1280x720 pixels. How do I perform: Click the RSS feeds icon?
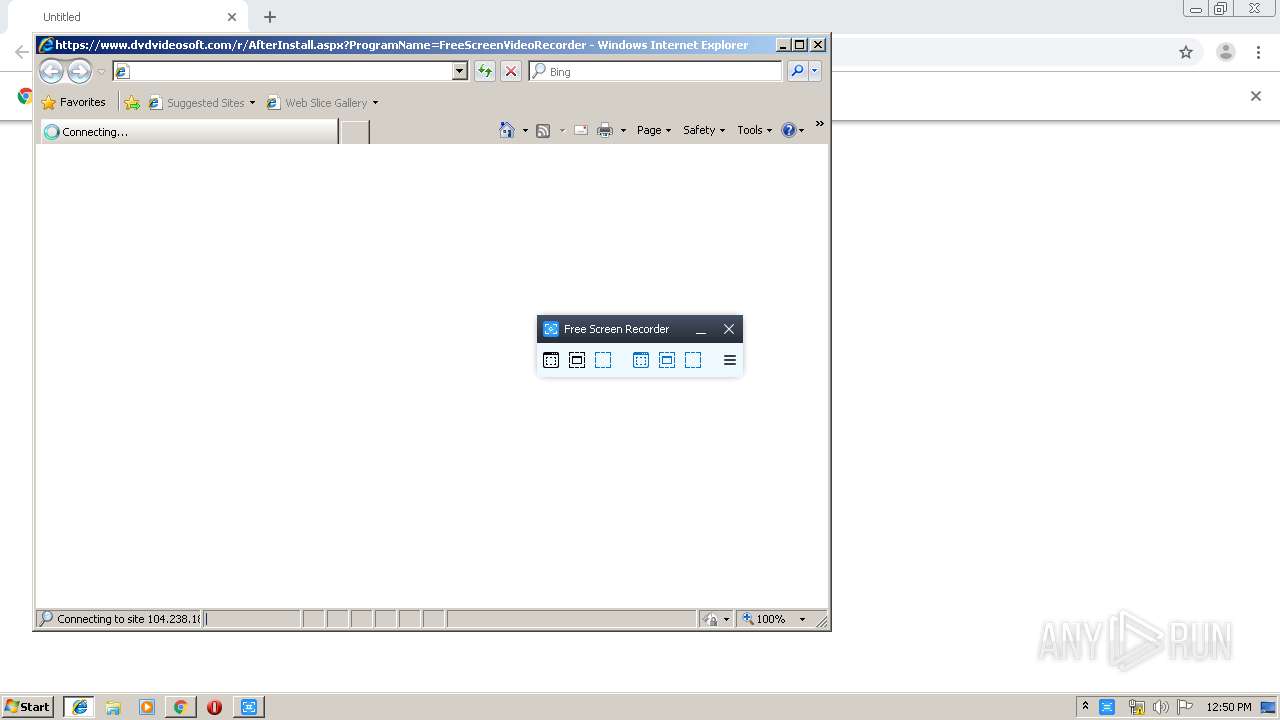point(543,130)
